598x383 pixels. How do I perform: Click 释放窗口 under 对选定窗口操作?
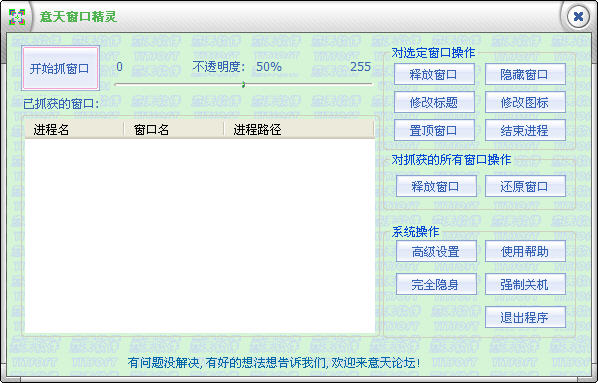(x=434, y=74)
